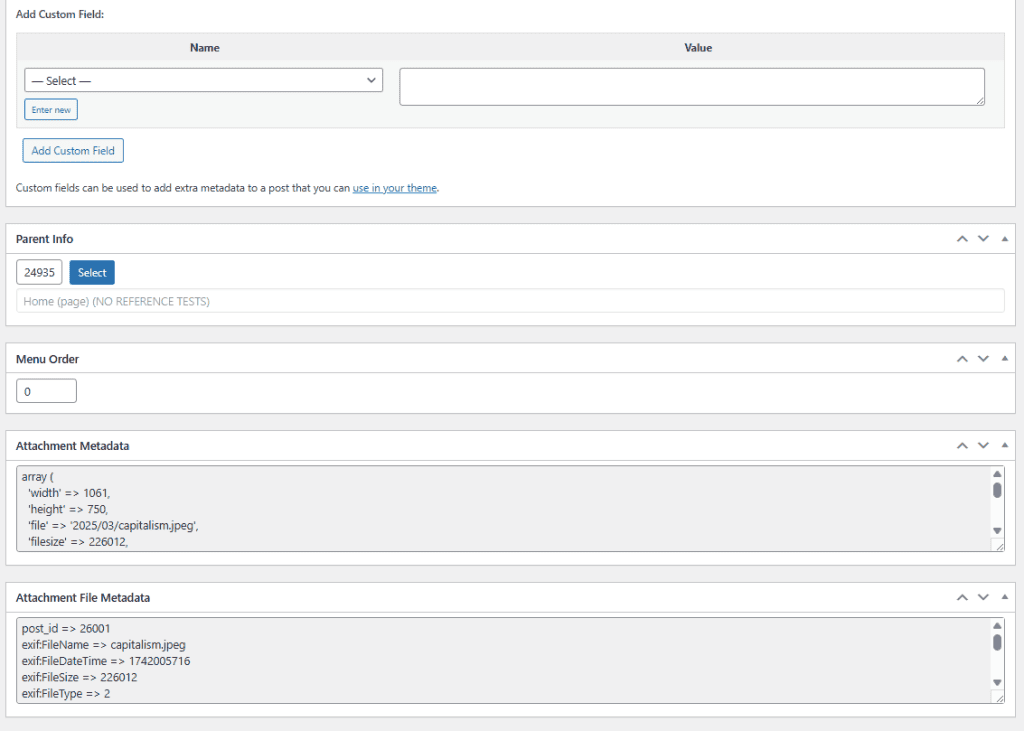Move Attachment Metadata panel down
Image resolution: width=1024 pixels, height=731 pixels.
click(983, 446)
